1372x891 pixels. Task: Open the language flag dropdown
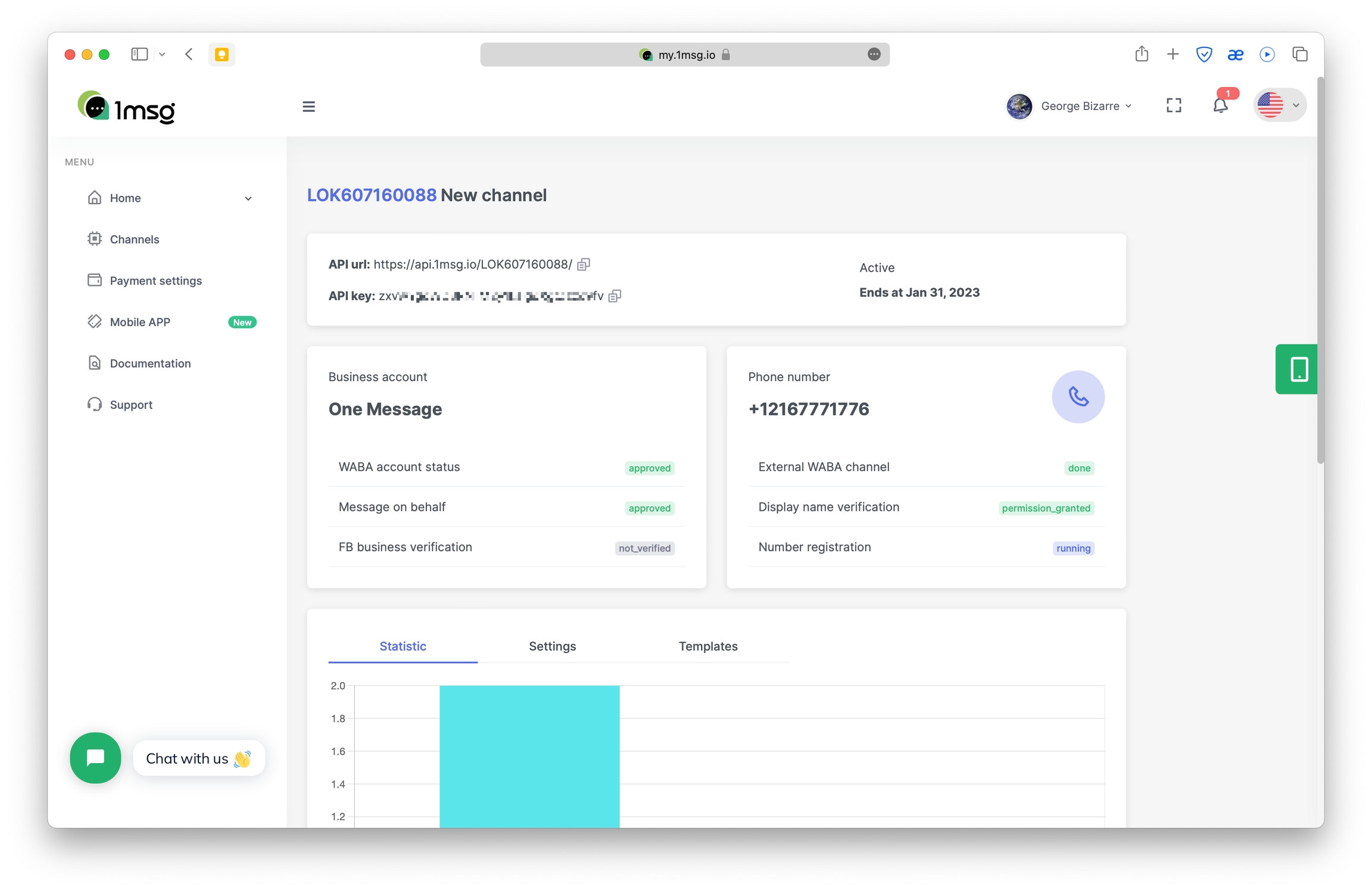1279,106
